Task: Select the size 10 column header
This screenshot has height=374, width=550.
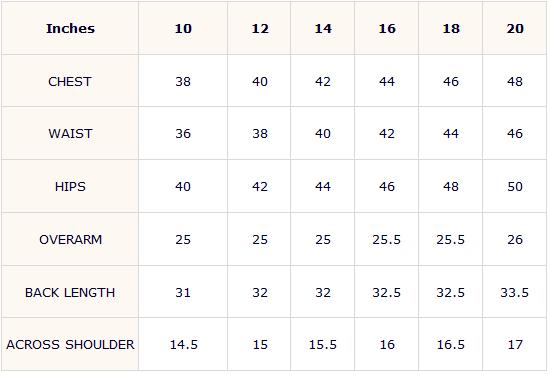Action: click(183, 28)
